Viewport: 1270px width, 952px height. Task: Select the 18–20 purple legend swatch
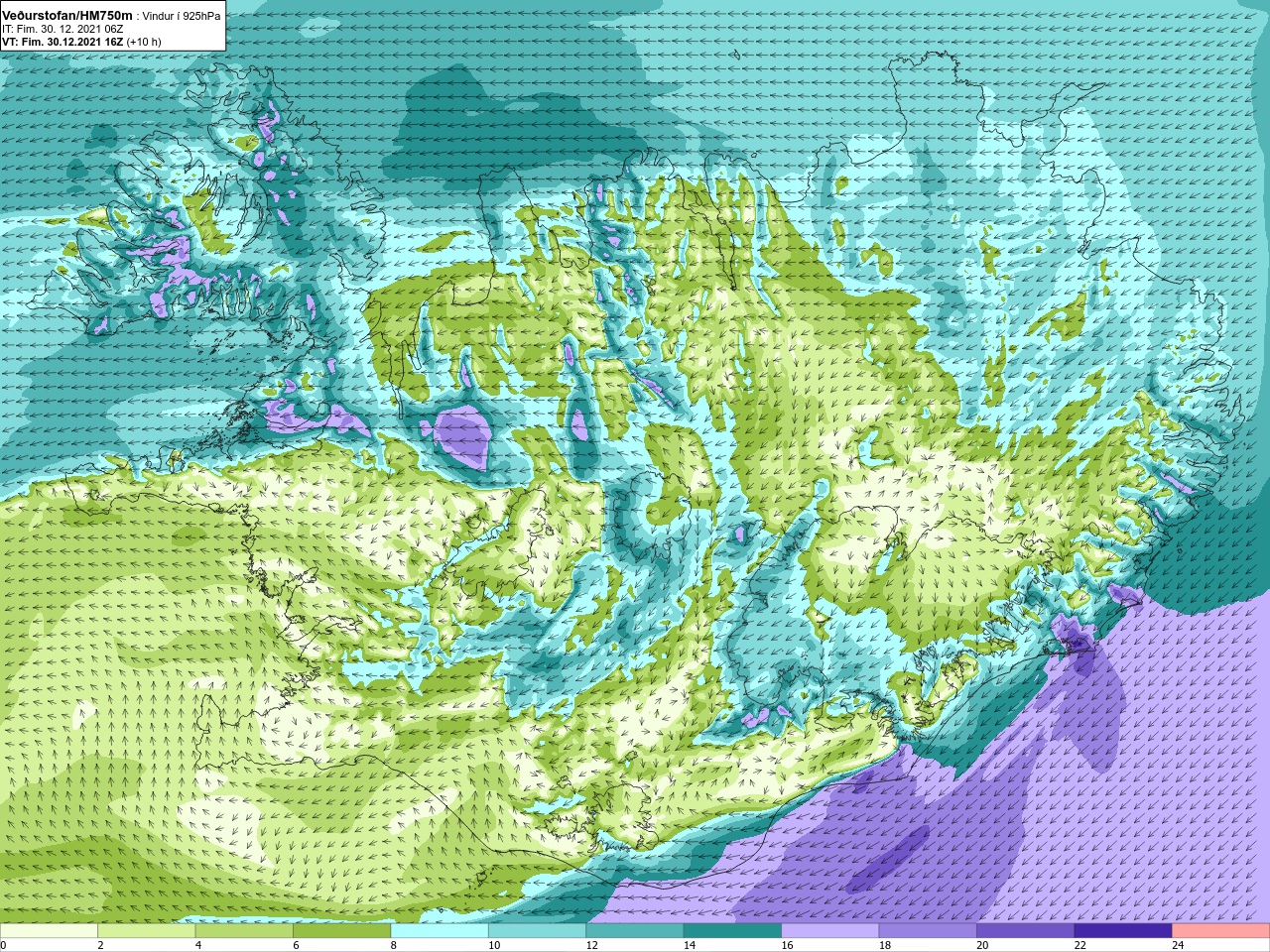pyautogui.click(x=928, y=931)
